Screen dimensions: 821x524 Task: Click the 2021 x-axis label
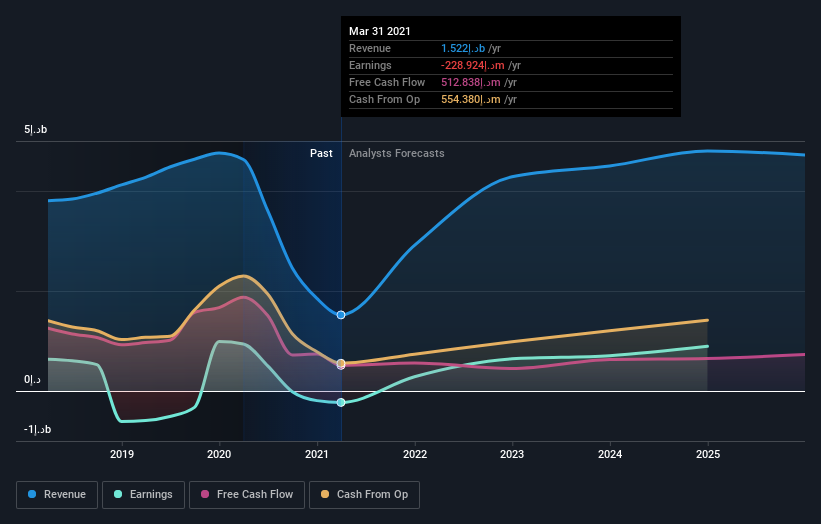(x=317, y=454)
